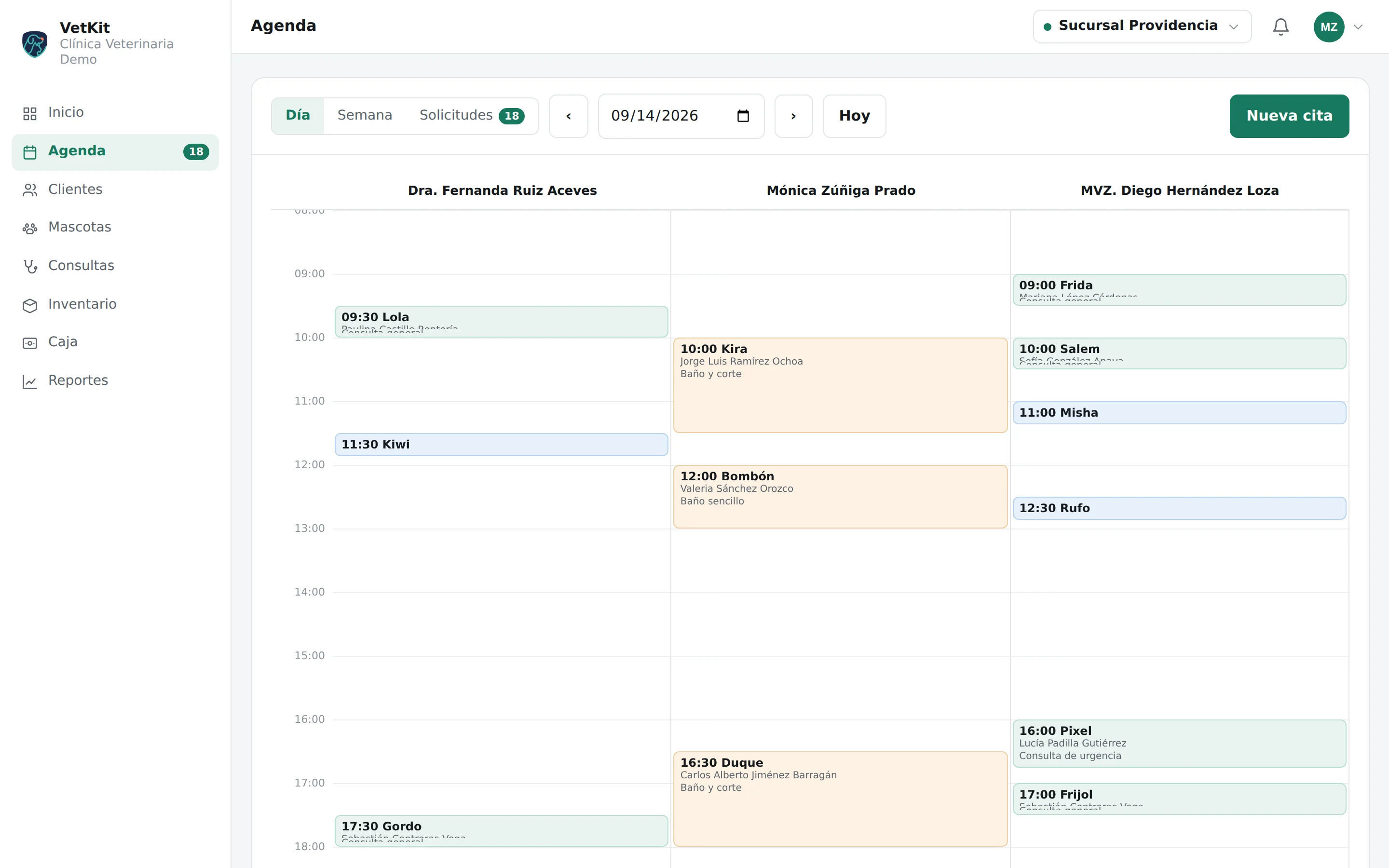Click Dra. Fernanda Ruiz Aceves column header

[502, 190]
